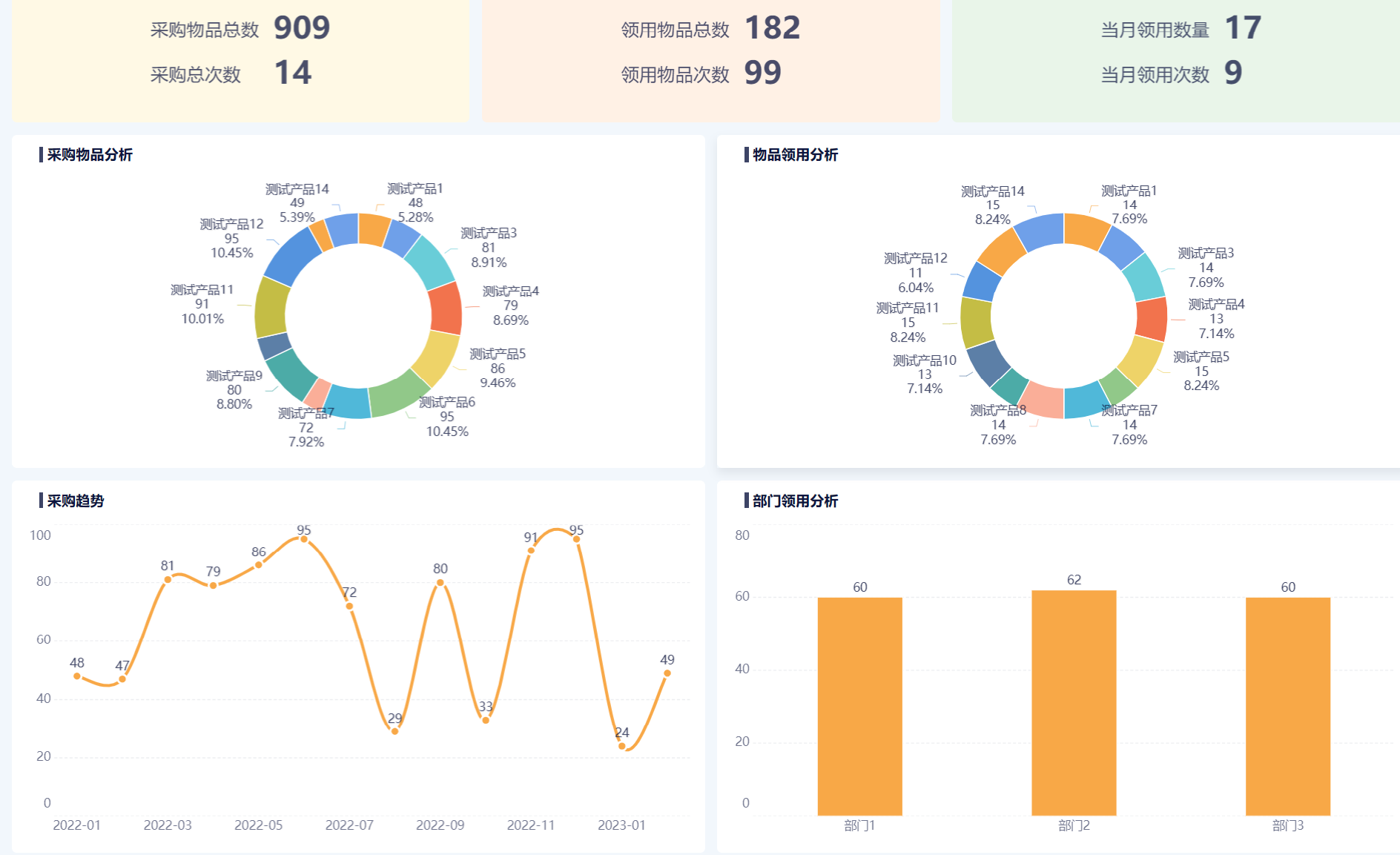Select the 领用物品总数 value 182
1400x855 pixels.
click(x=772, y=28)
